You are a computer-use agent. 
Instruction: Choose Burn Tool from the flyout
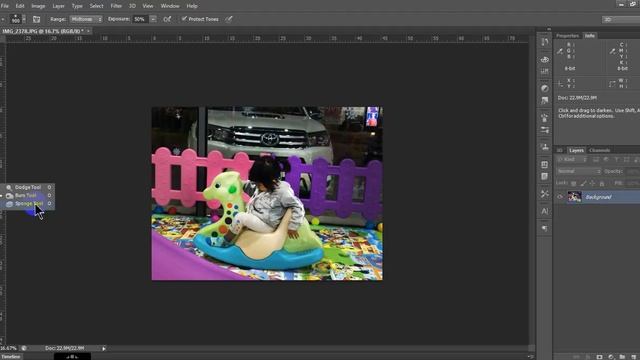click(27, 196)
